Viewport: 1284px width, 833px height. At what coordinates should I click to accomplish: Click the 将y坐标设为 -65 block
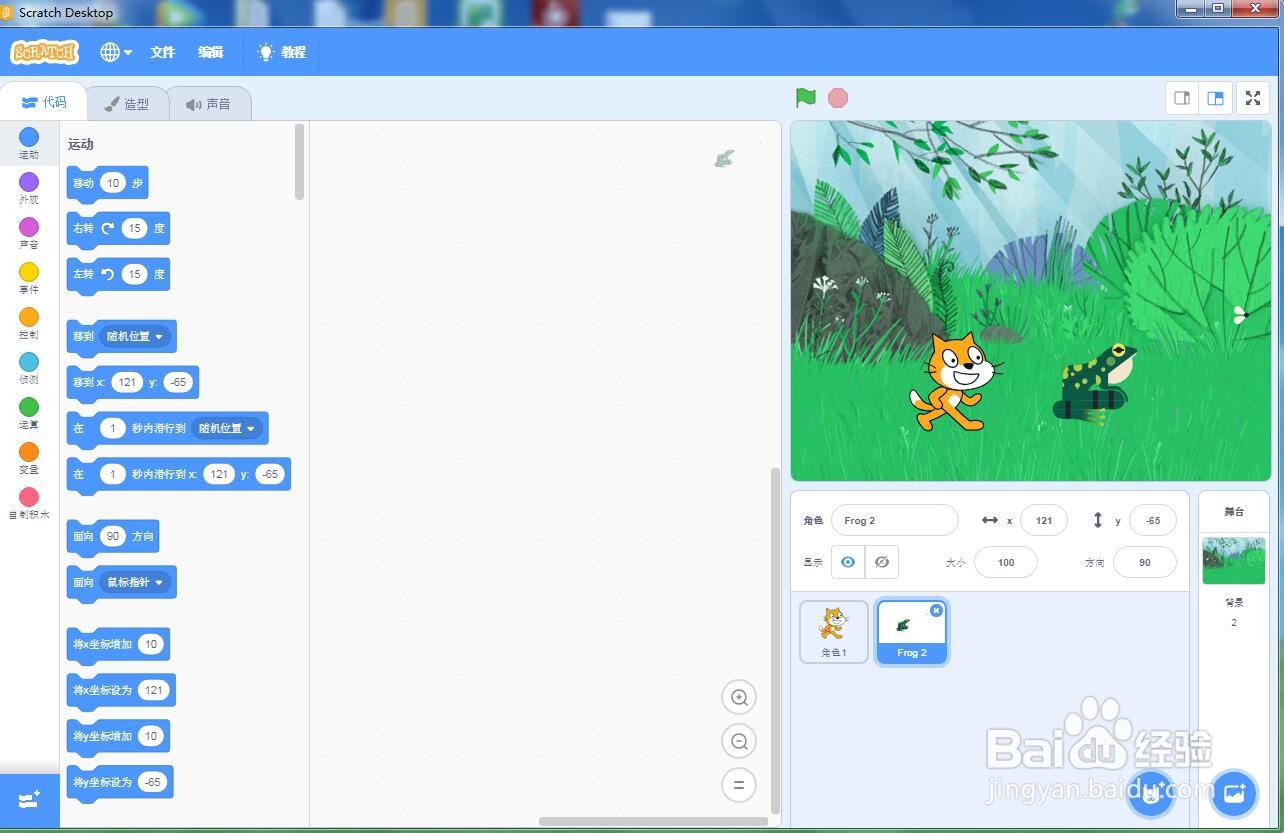[x=120, y=783]
